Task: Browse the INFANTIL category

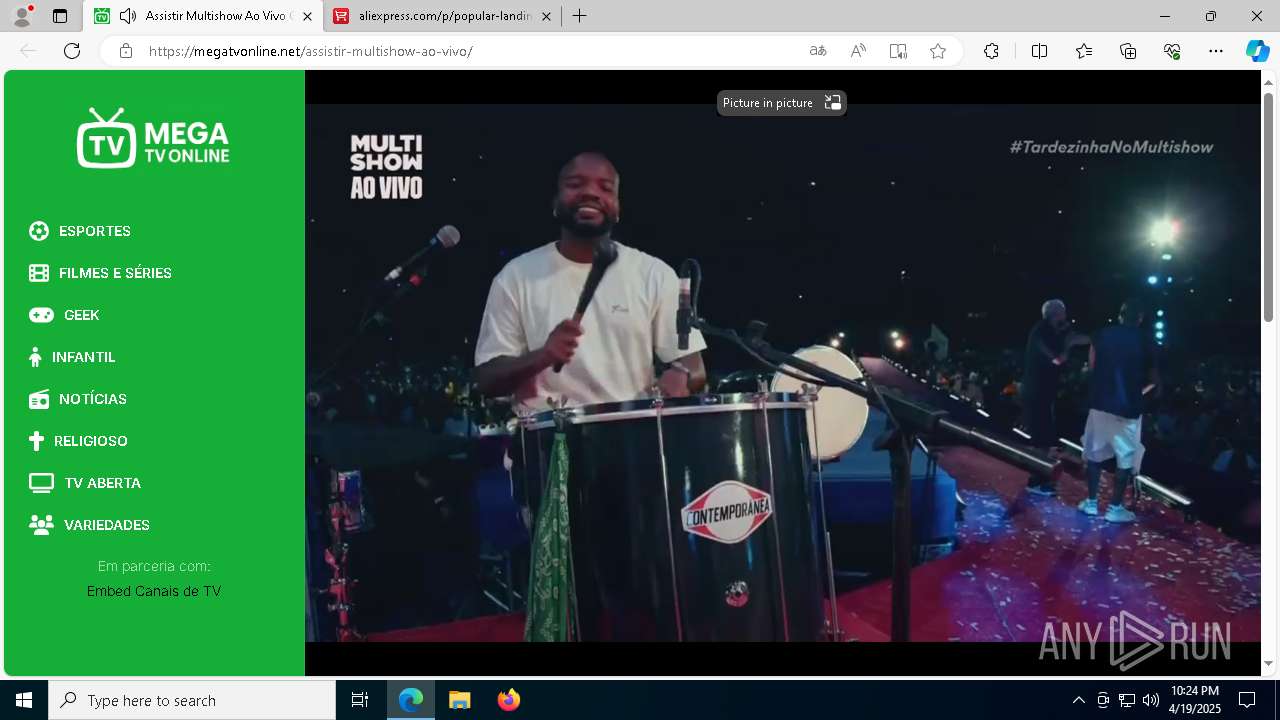Action: [84, 357]
